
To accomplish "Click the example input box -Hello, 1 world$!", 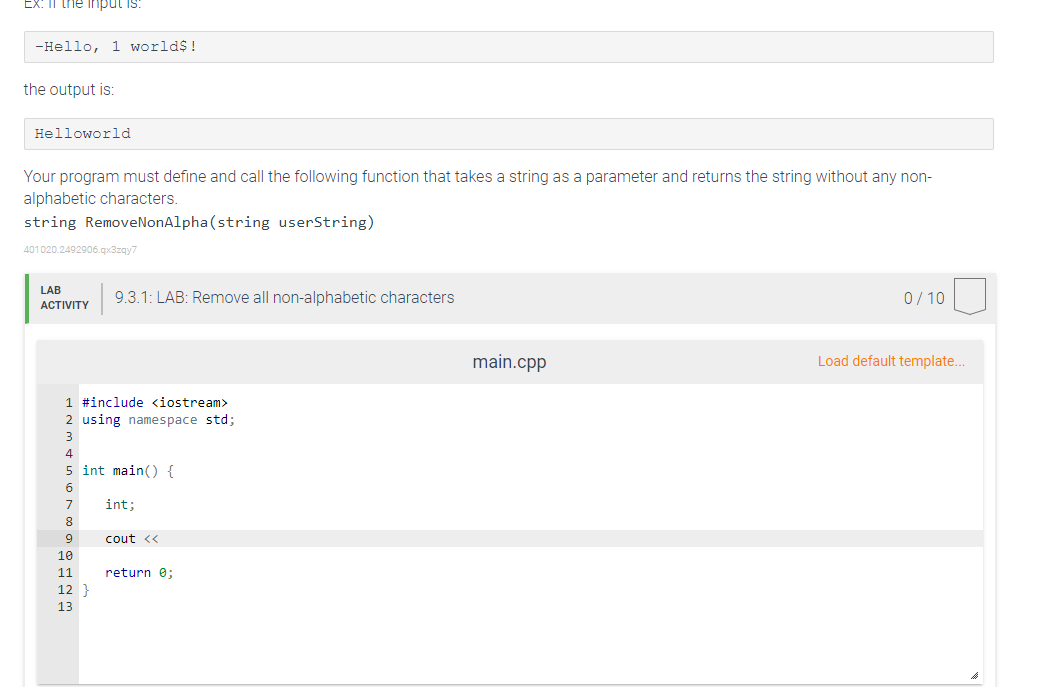I will pos(508,47).
